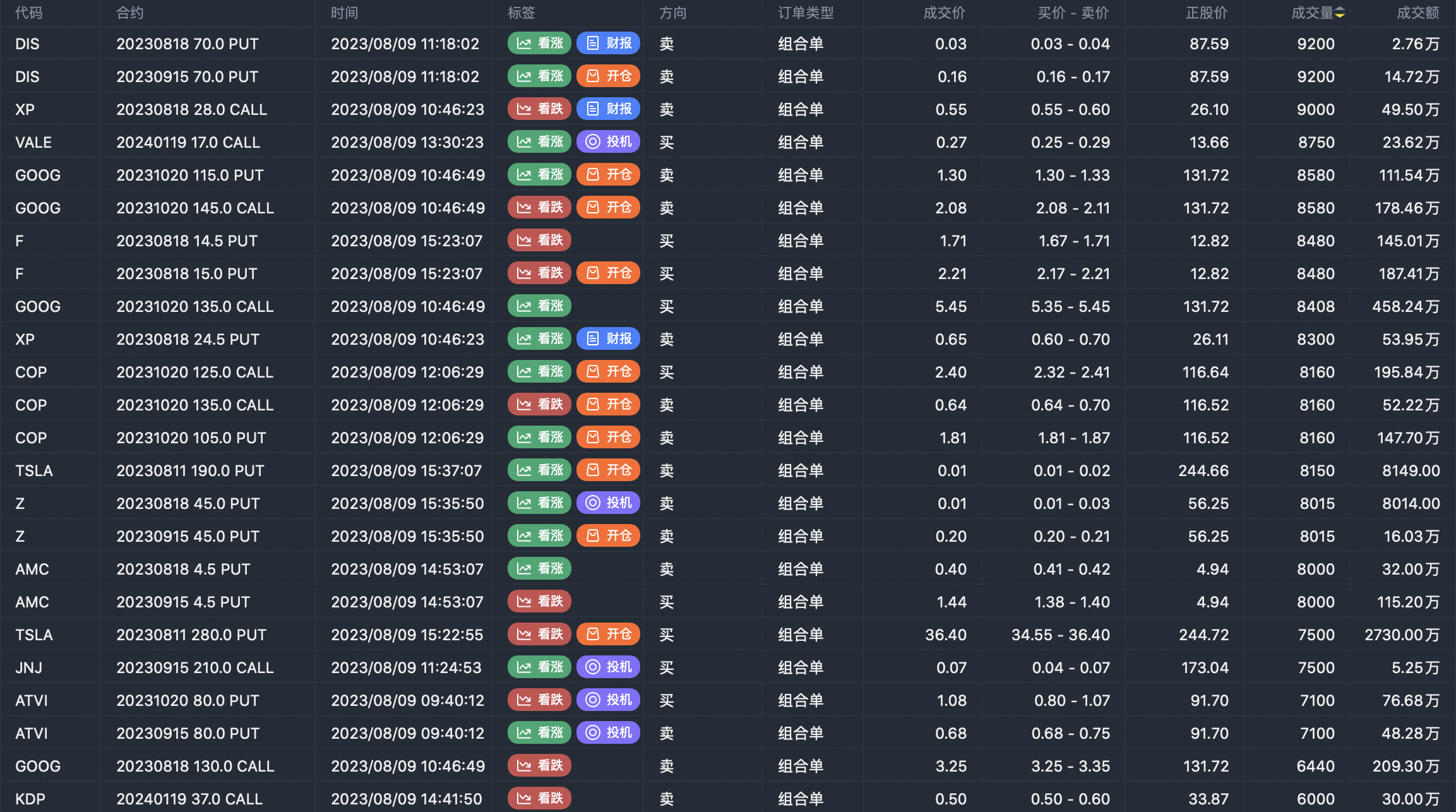Click 看跌 tag on XP 28.0 CALL row
This screenshot has height=812, width=1456.
(x=539, y=109)
